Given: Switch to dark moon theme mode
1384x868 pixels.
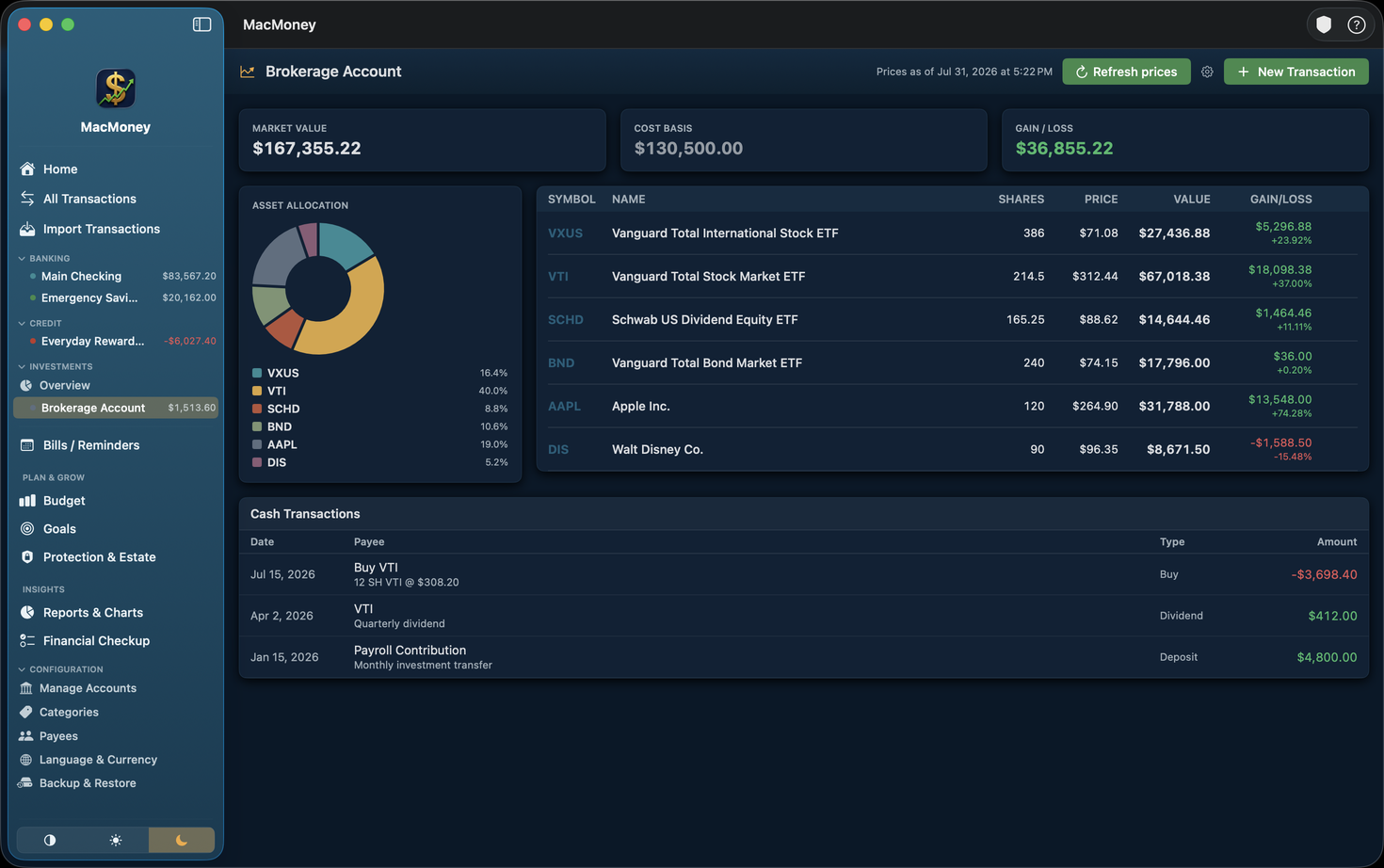Looking at the screenshot, I should click(x=182, y=840).
